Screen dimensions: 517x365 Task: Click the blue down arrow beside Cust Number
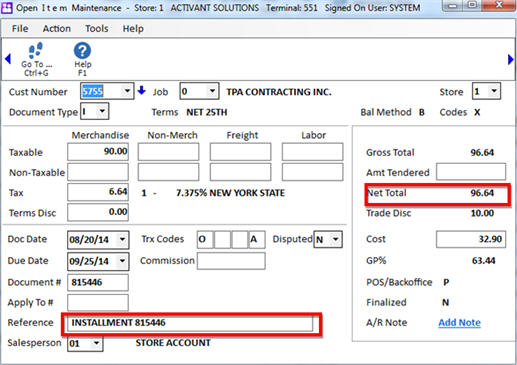point(142,90)
